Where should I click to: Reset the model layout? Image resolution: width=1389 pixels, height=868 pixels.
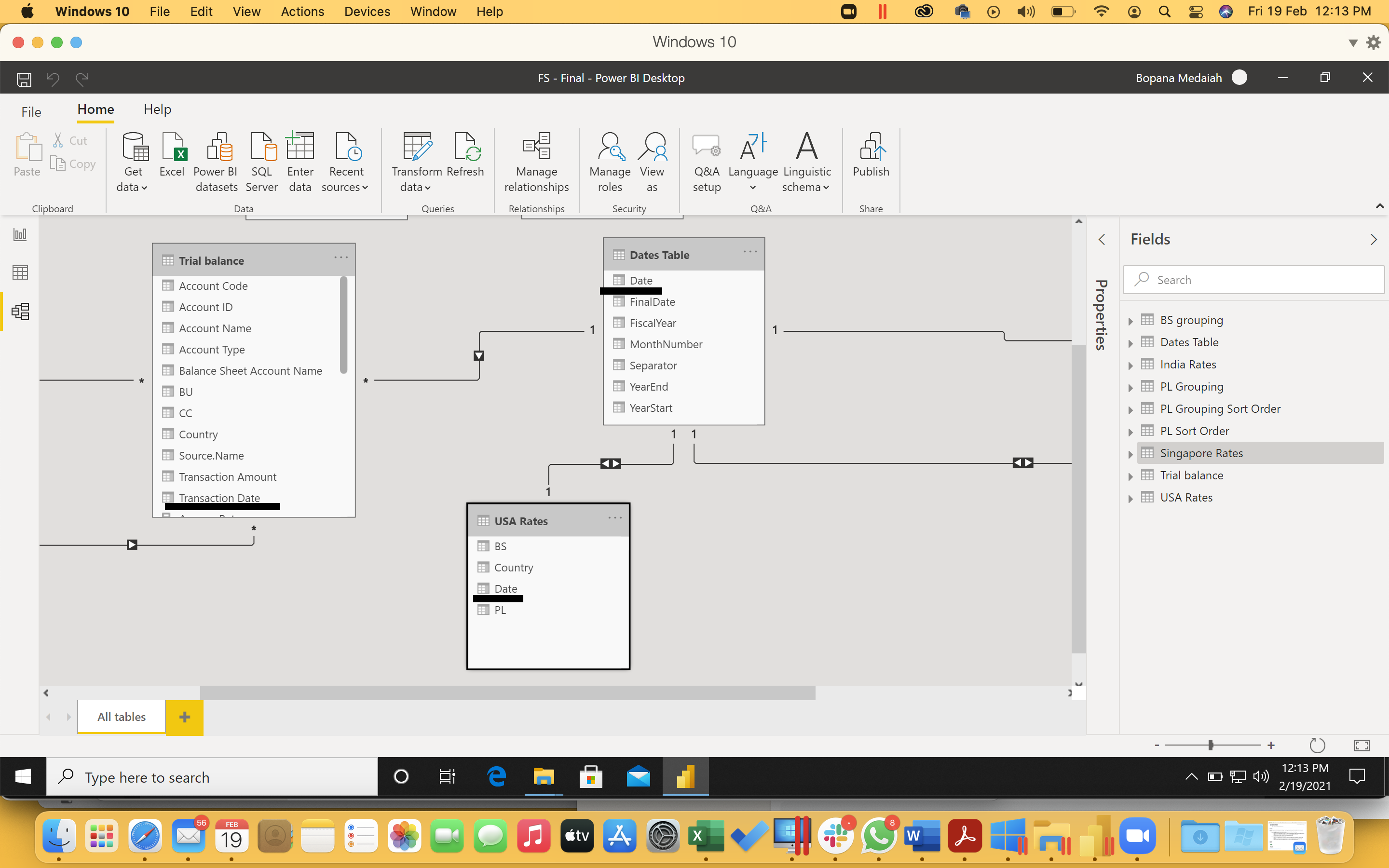pyautogui.click(x=1317, y=745)
